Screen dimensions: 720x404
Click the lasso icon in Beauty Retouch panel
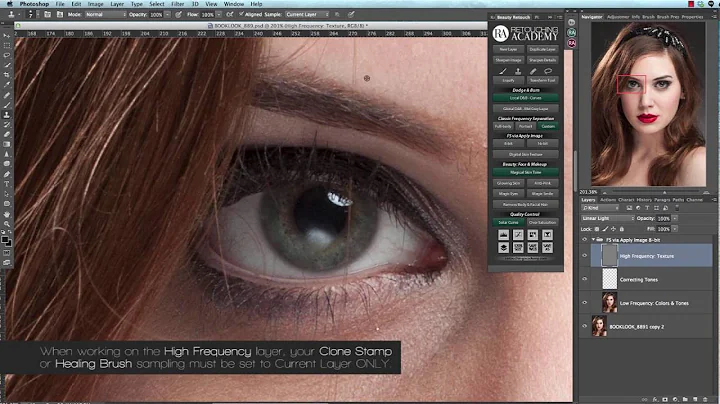pos(548,71)
